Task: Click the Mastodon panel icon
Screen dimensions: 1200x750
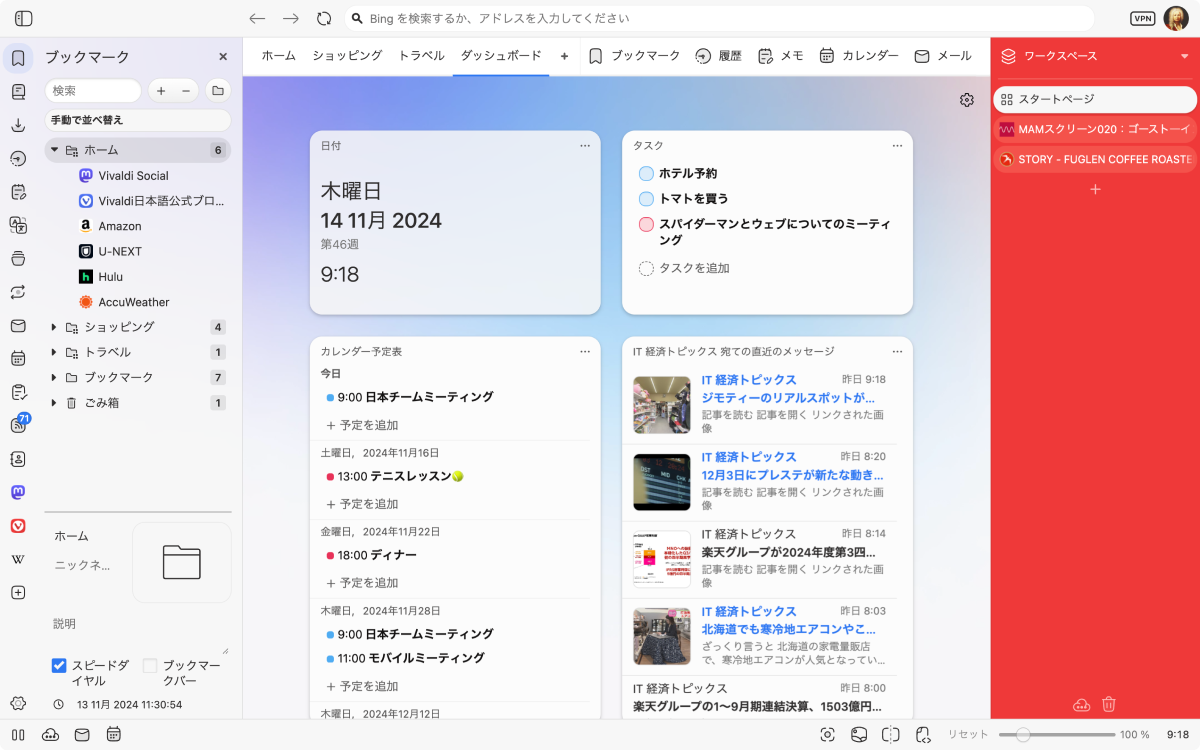Action: 18,492
